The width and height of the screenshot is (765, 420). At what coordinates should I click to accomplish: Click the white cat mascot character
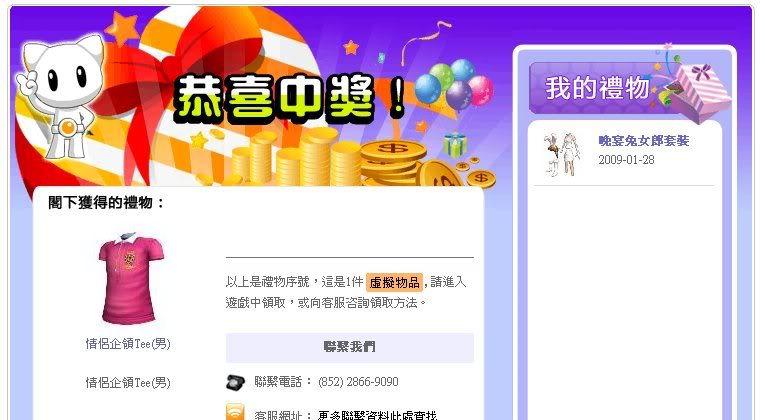tap(59, 96)
